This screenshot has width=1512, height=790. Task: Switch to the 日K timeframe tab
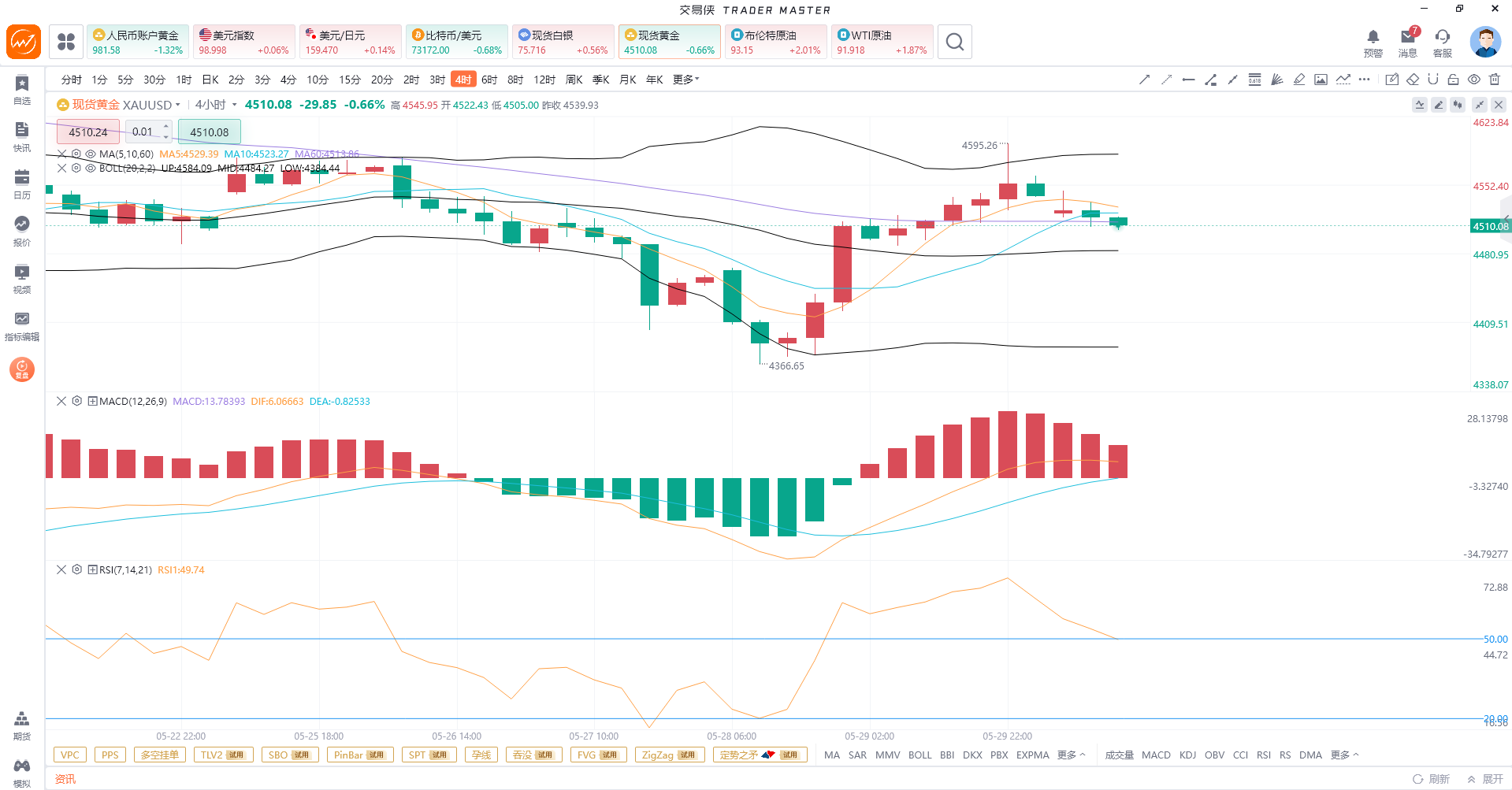click(x=210, y=80)
